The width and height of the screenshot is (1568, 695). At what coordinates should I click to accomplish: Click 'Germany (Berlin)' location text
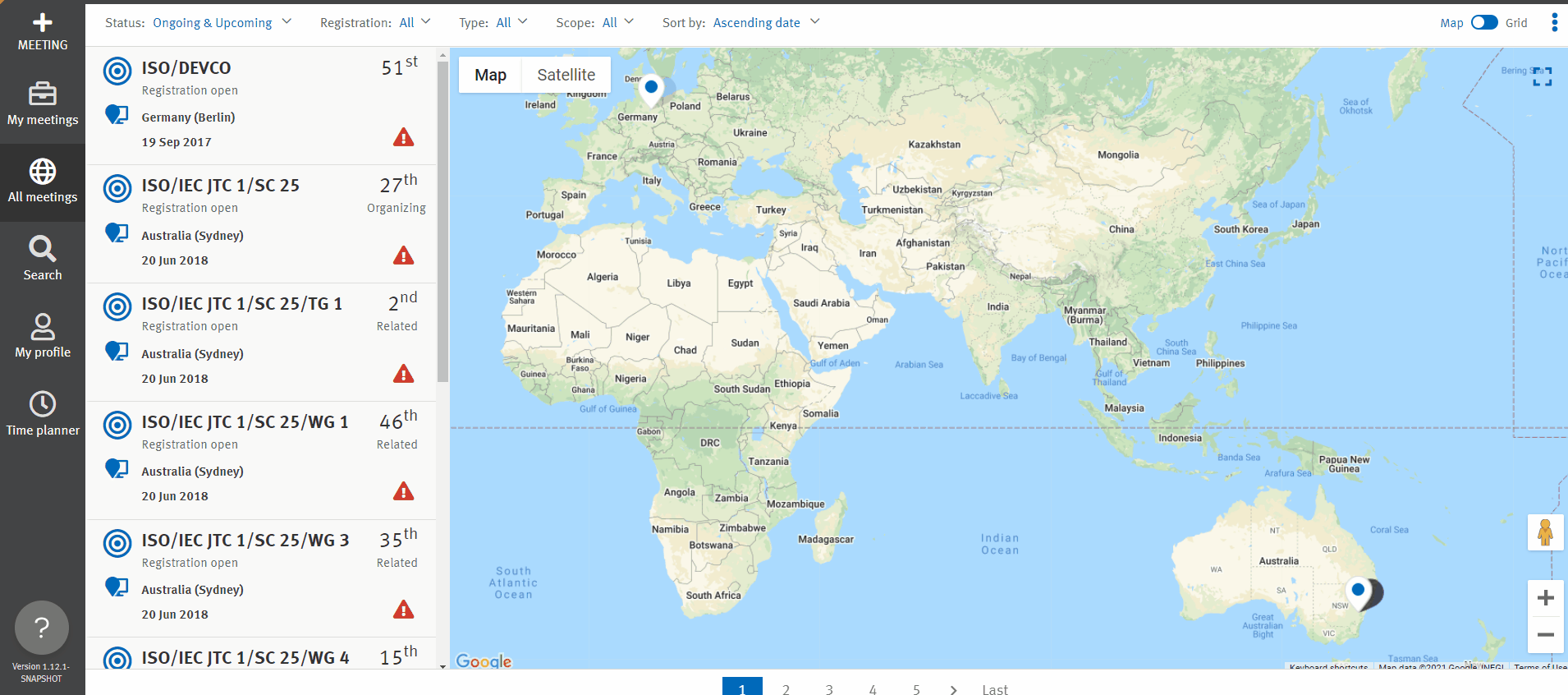(x=188, y=117)
